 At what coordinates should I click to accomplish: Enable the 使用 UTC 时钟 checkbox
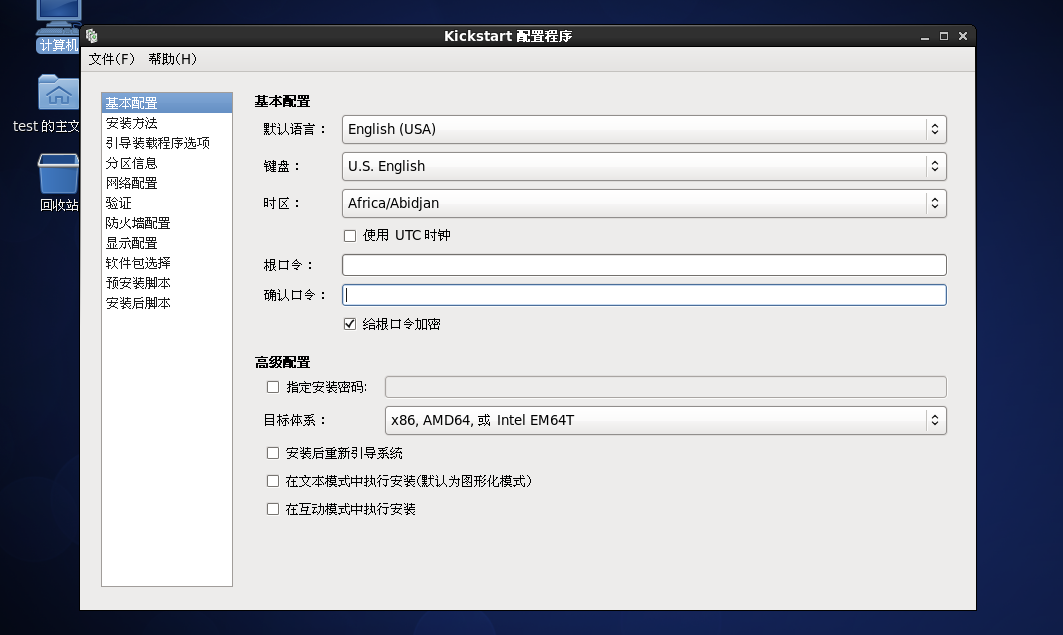350,236
